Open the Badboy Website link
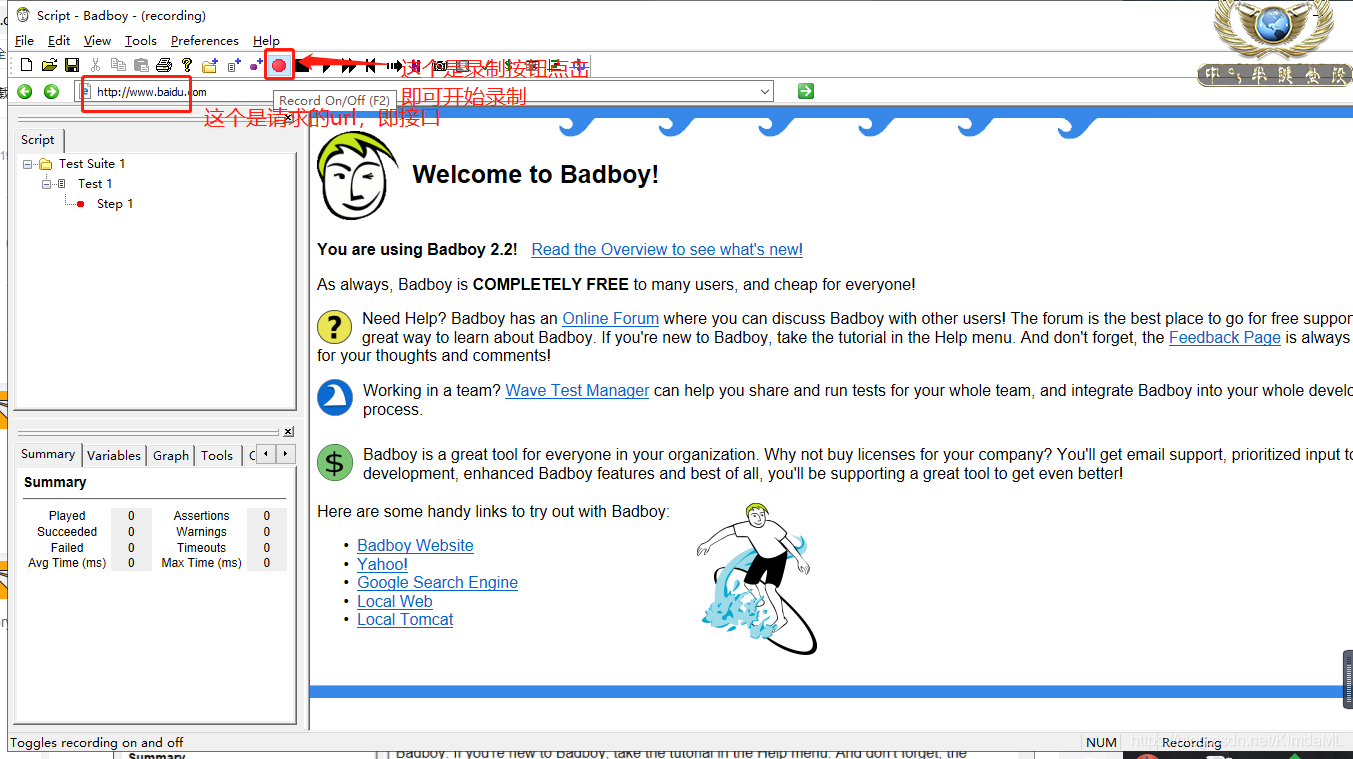Image resolution: width=1353 pixels, height=759 pixels. click(415, 546)
